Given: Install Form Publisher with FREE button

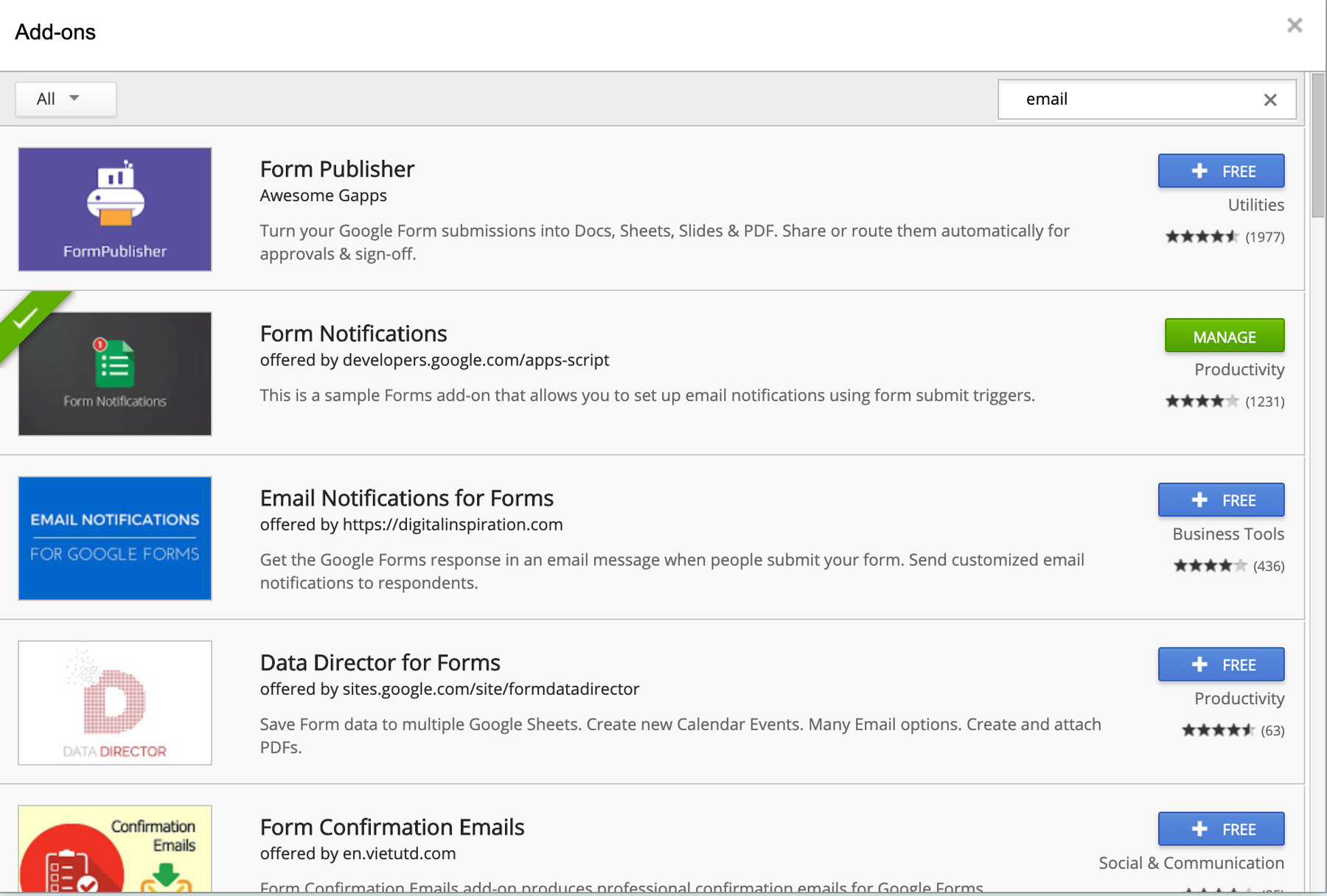Looking at the screenshot, I should click(x=1221, y=171).
